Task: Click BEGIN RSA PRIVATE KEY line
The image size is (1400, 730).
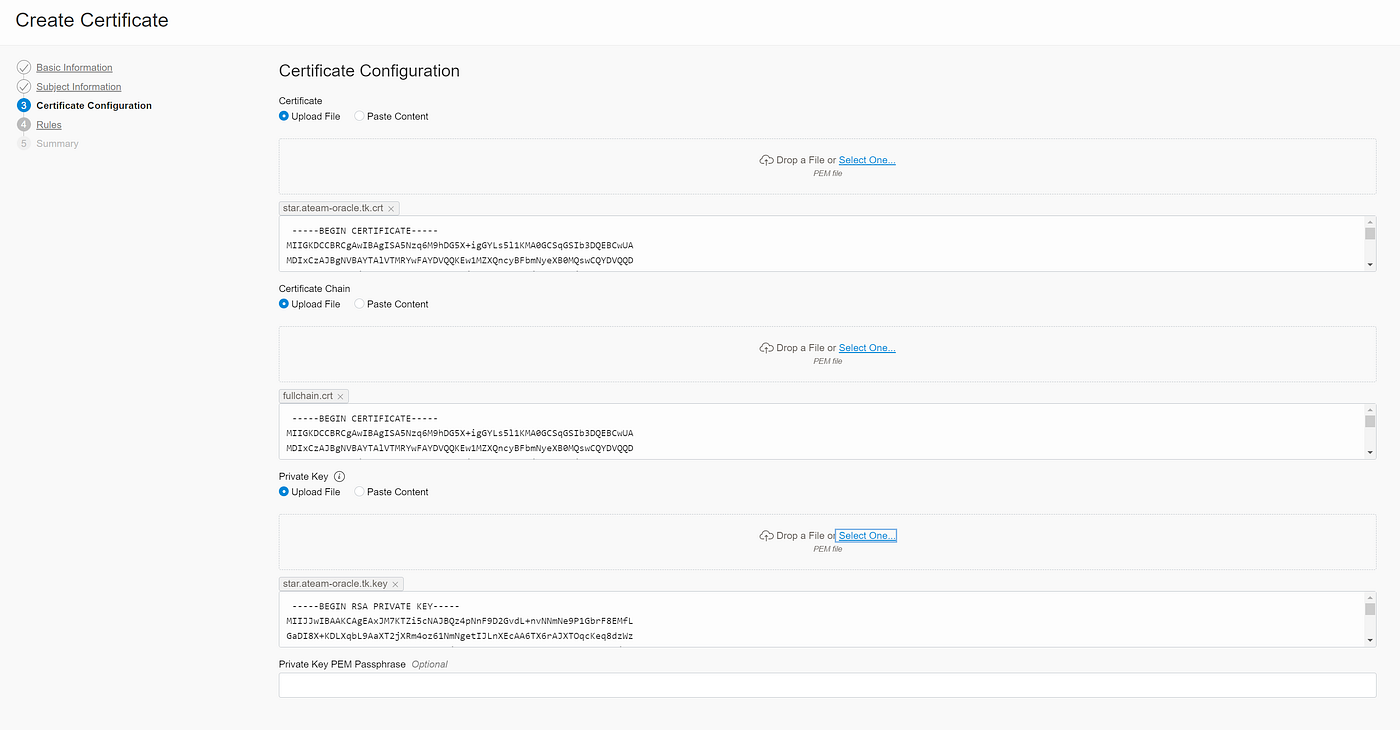Action: [x=375, y=606]
